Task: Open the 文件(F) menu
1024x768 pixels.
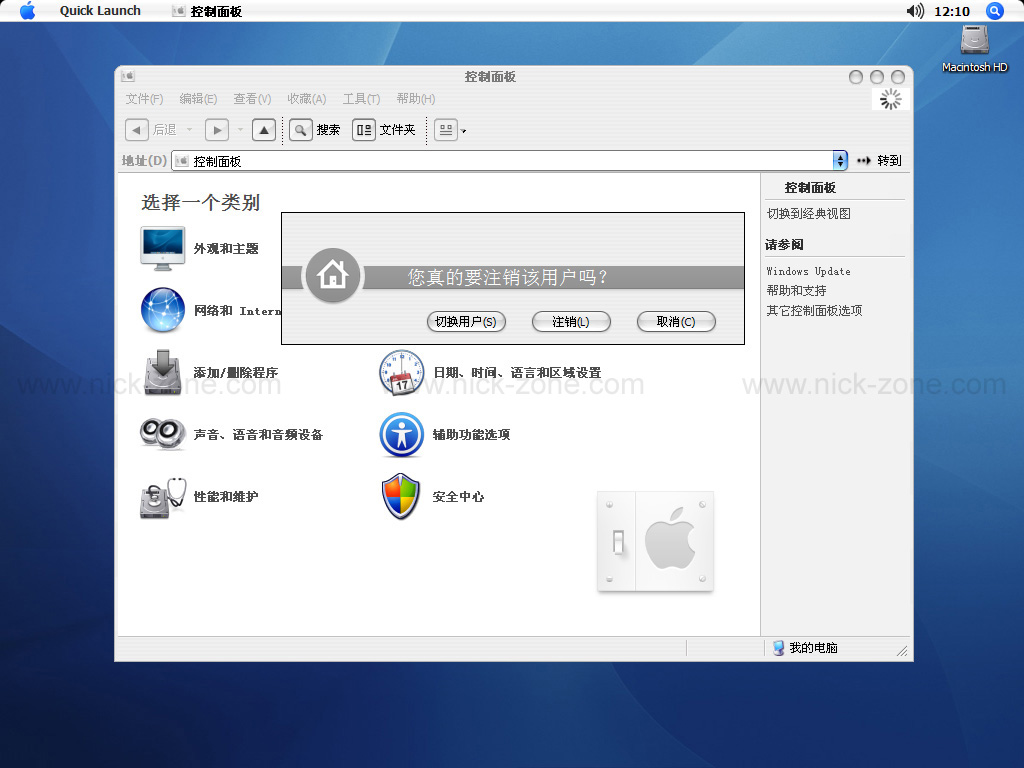Action: 144,99
